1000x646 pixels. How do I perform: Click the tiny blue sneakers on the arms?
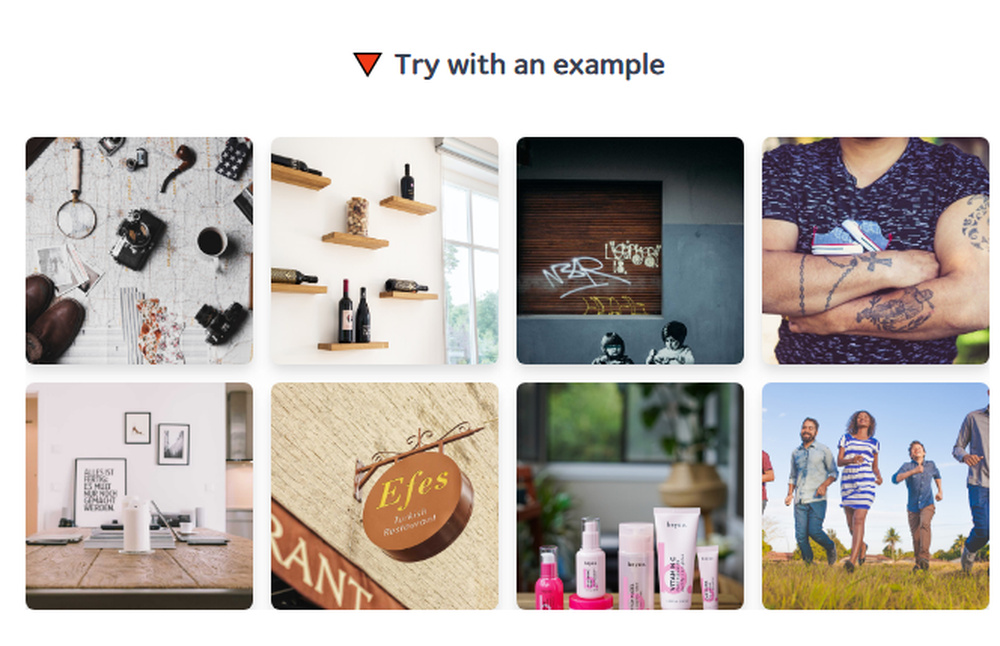pos(851,237)
